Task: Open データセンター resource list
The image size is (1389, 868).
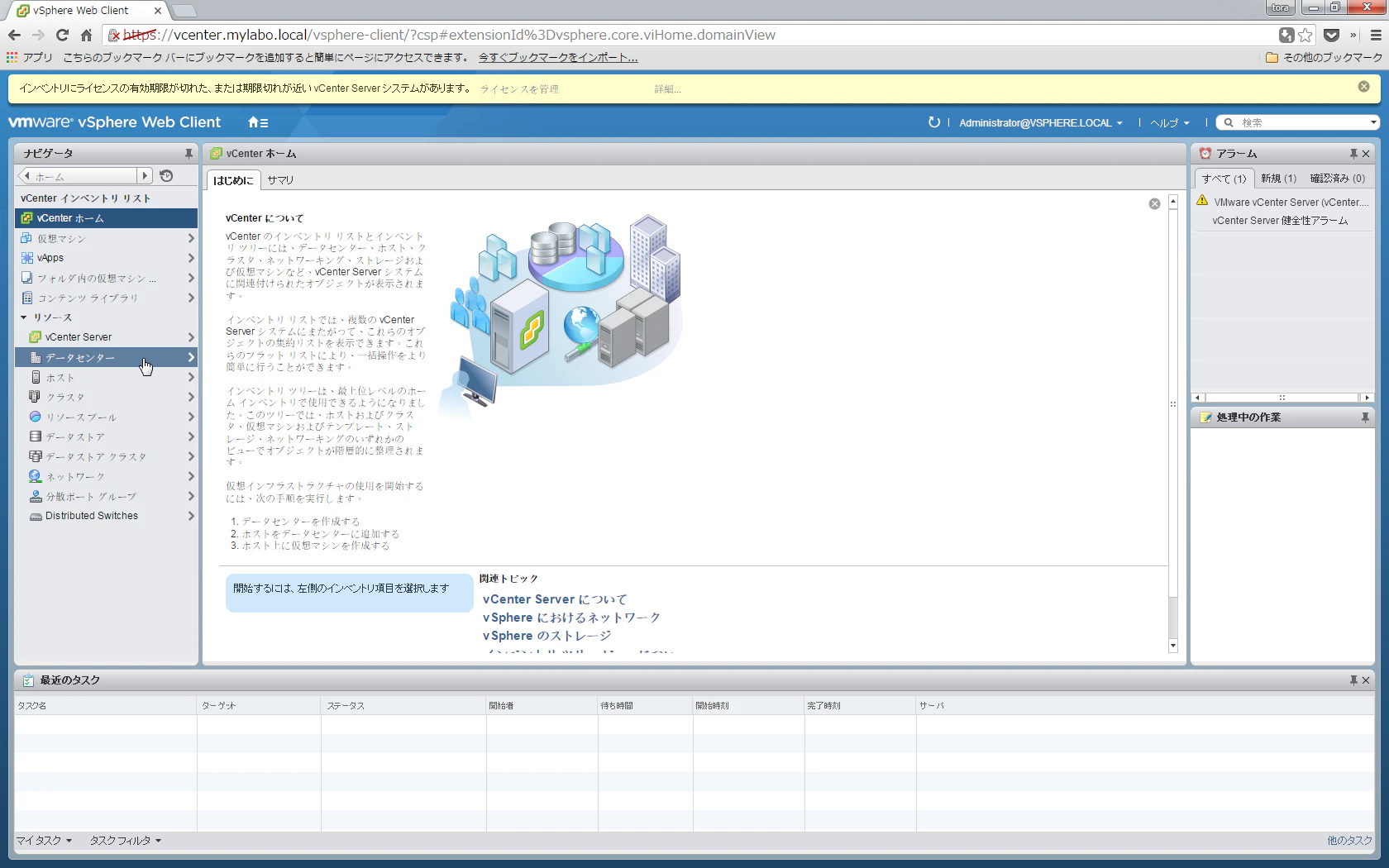Action: pyautogui.click(x=106, y=357)
